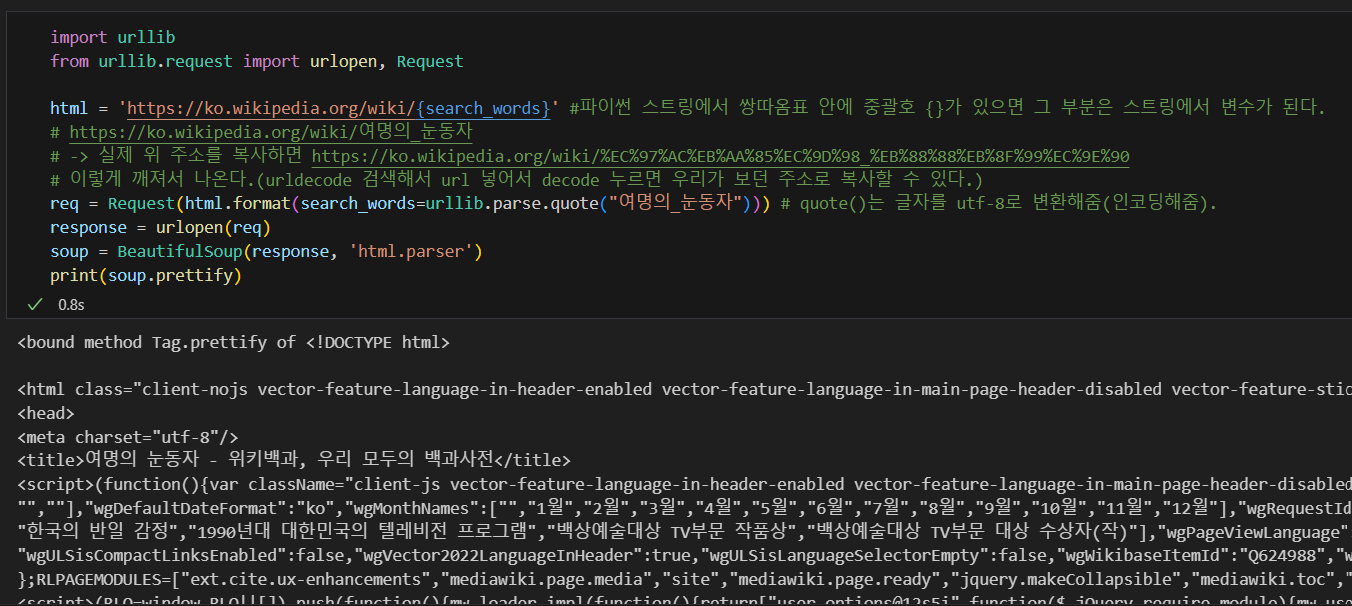The width and height of the screenshot is (1352, 606).
Task: Open the ko.wikipedia.org/wiki/{search_words} URL string
Action: 338,108
